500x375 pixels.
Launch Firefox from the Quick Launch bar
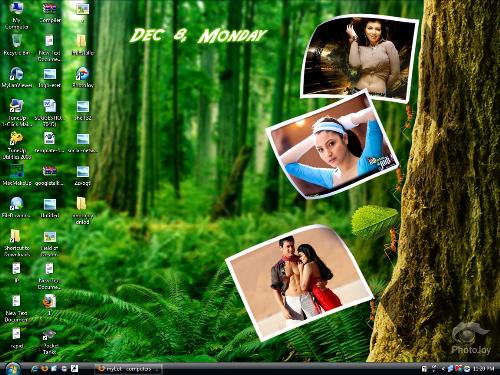[x=44, y=369]
